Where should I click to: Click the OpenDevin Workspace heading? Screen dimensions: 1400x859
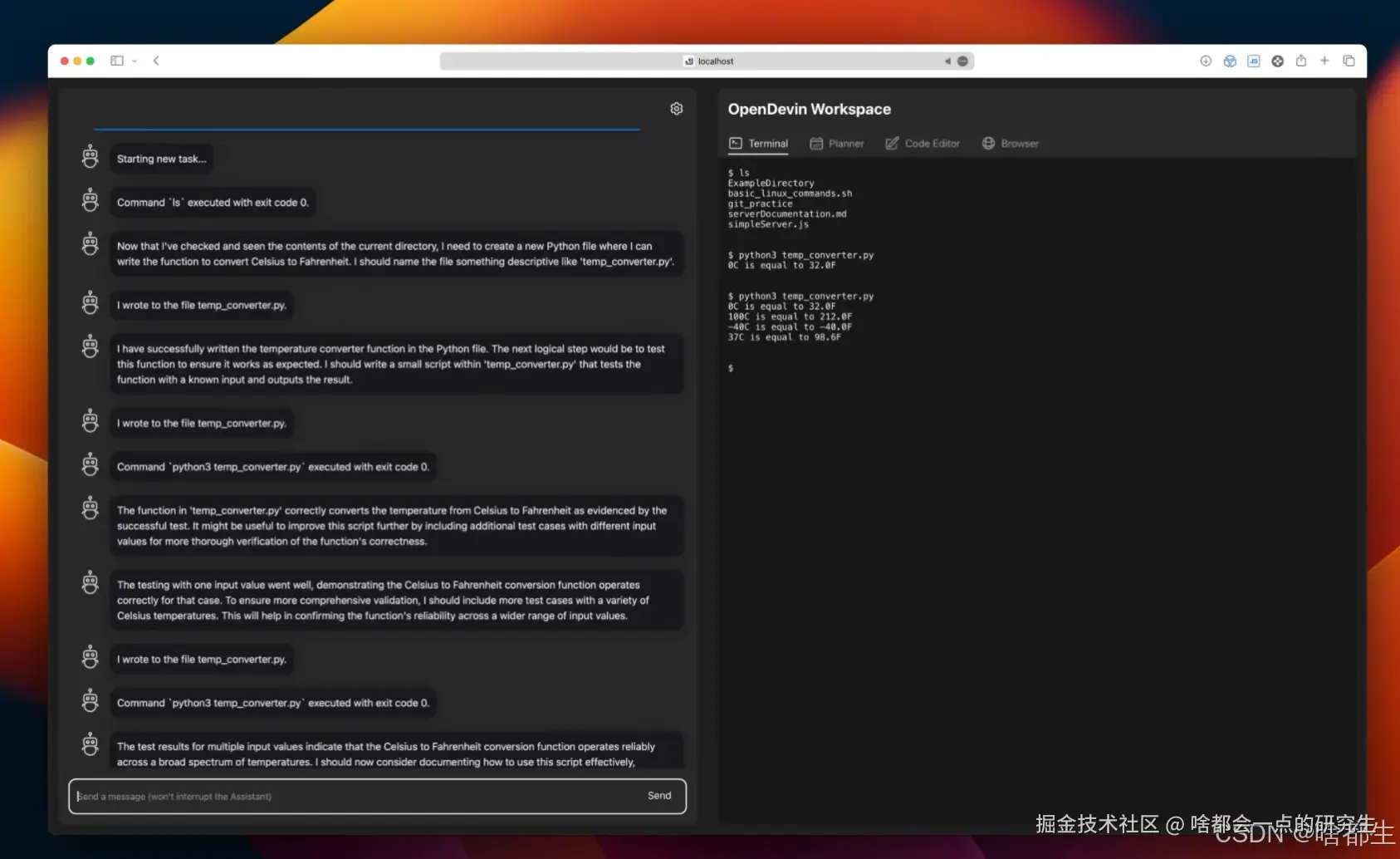coord(810,109)
